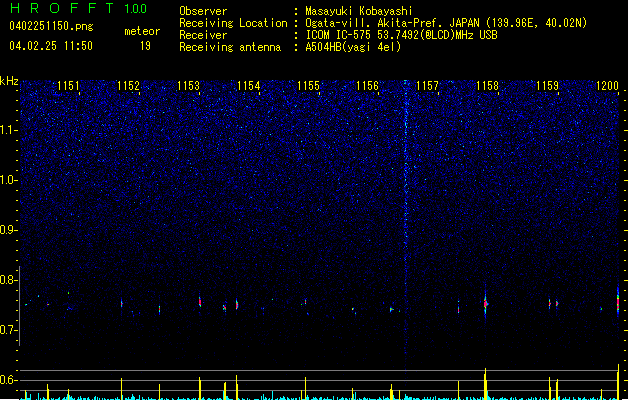Click time marker 1157

tap(428, 85)
